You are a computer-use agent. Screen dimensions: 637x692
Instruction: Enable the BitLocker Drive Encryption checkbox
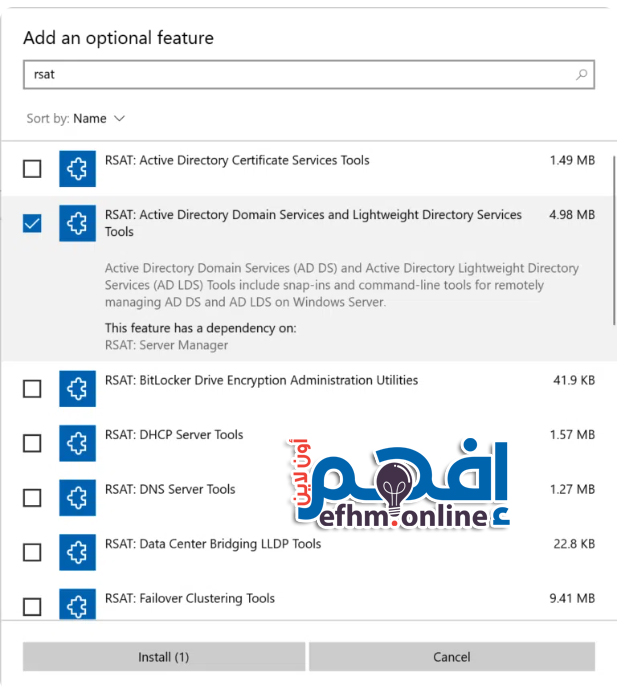32,389
